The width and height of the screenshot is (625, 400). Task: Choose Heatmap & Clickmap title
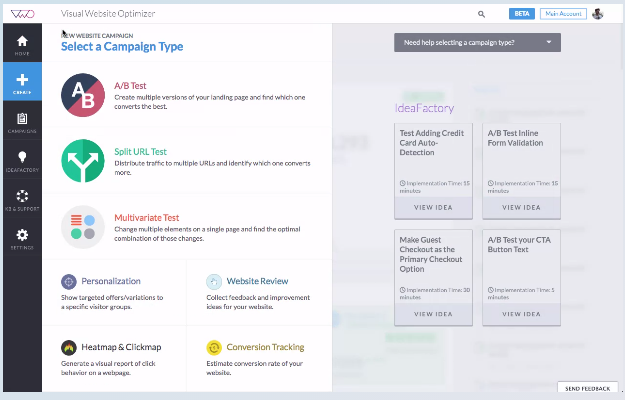pyautogui.click(x=121, y=347)
